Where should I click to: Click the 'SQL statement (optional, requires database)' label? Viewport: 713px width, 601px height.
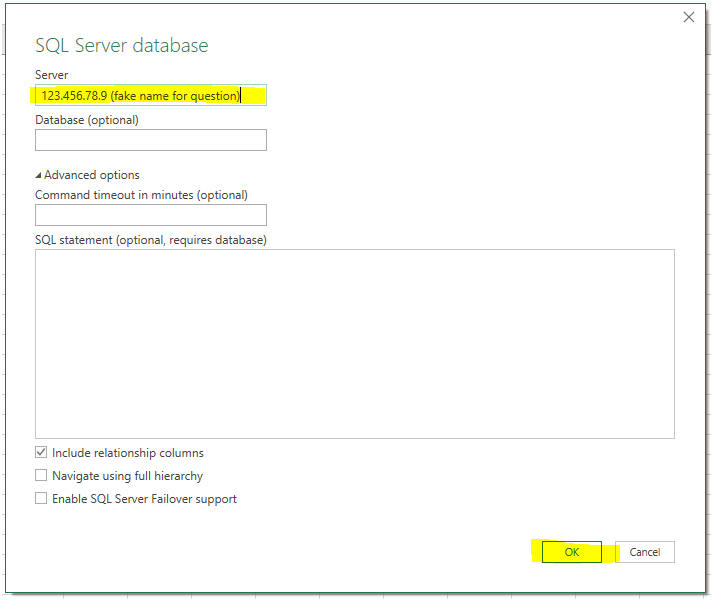(151, 240)
